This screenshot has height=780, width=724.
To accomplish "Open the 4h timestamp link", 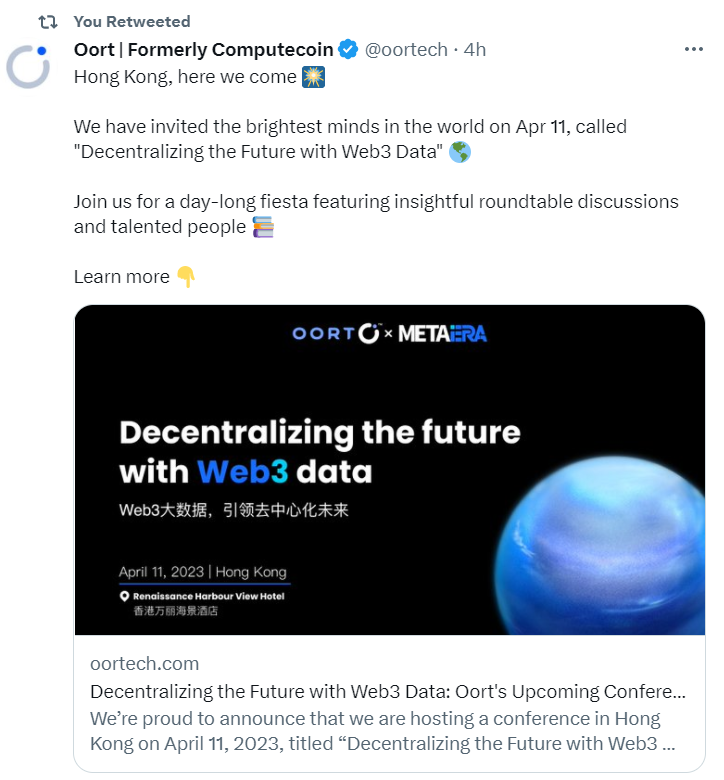I will 475,49.
